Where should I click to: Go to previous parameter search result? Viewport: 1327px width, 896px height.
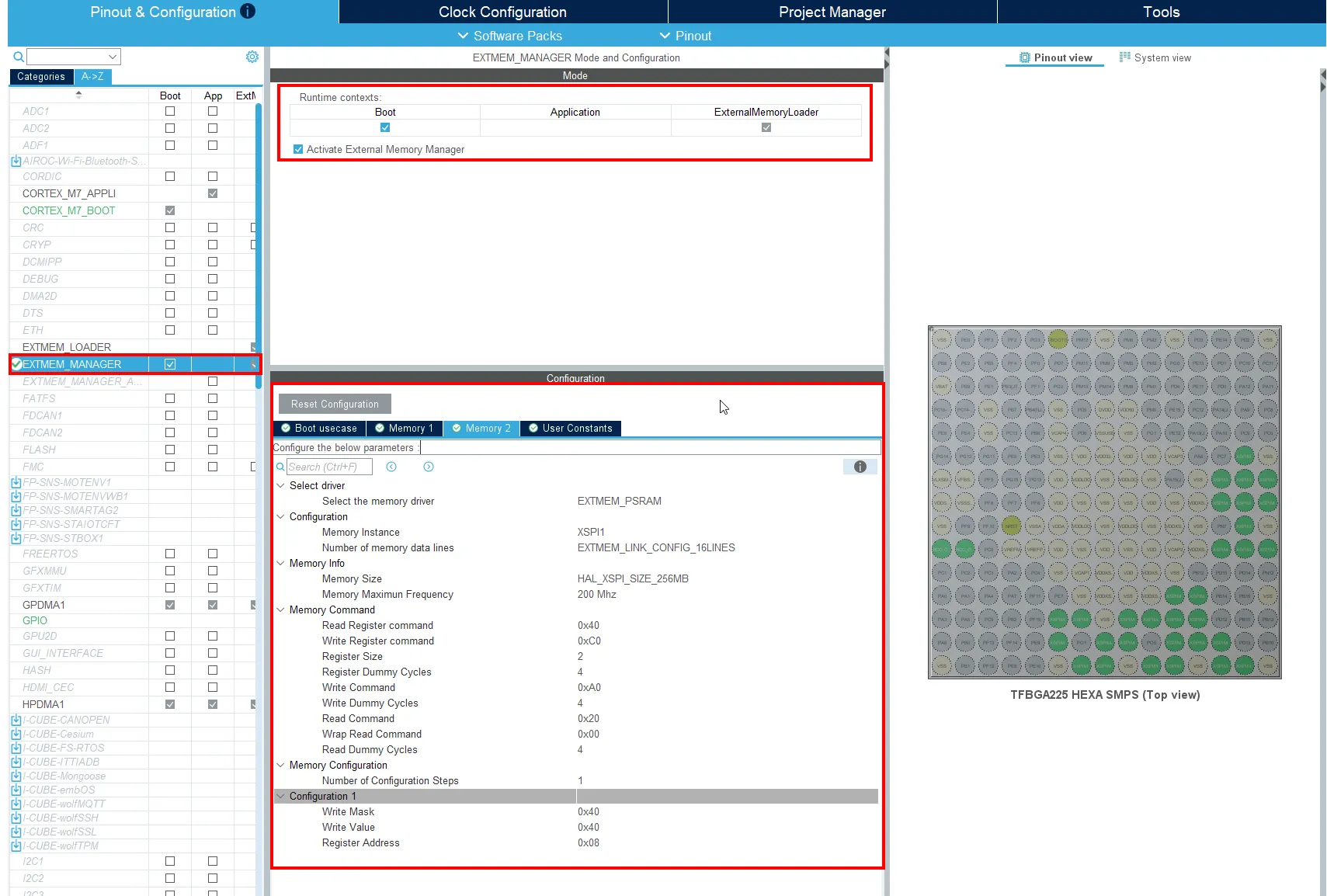point(391,467)
